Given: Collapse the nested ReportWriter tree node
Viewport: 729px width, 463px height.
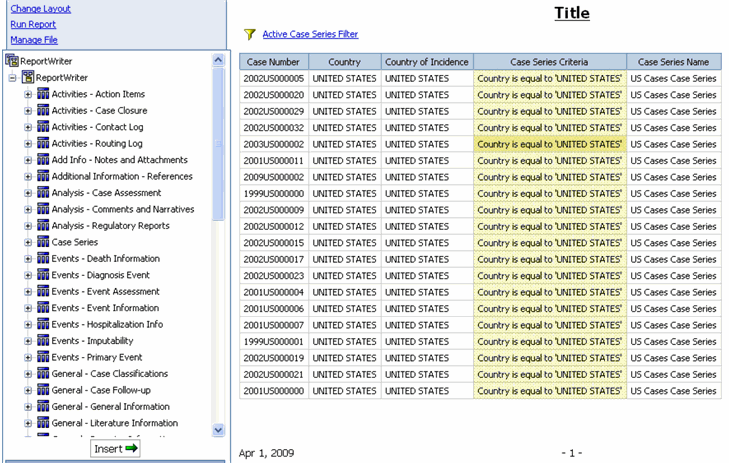Looking at the screenshot, I should pos(13,78).
